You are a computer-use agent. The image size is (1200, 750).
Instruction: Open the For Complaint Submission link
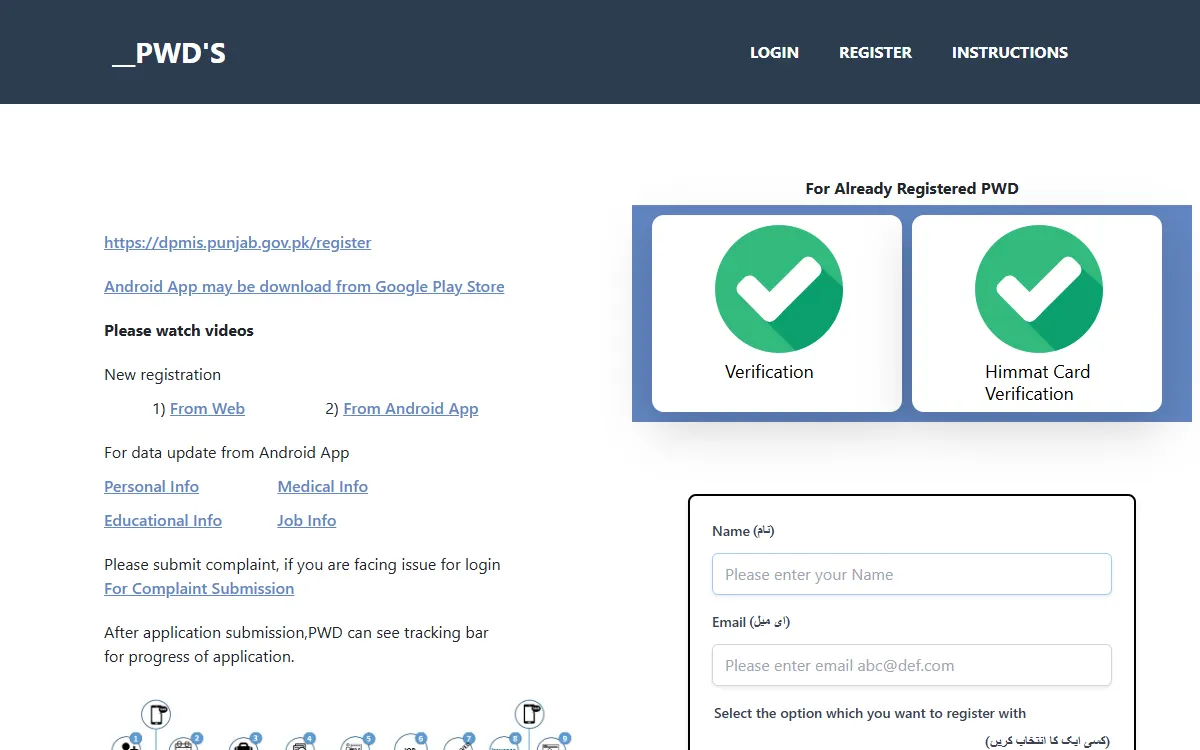[x=199, y=588]
